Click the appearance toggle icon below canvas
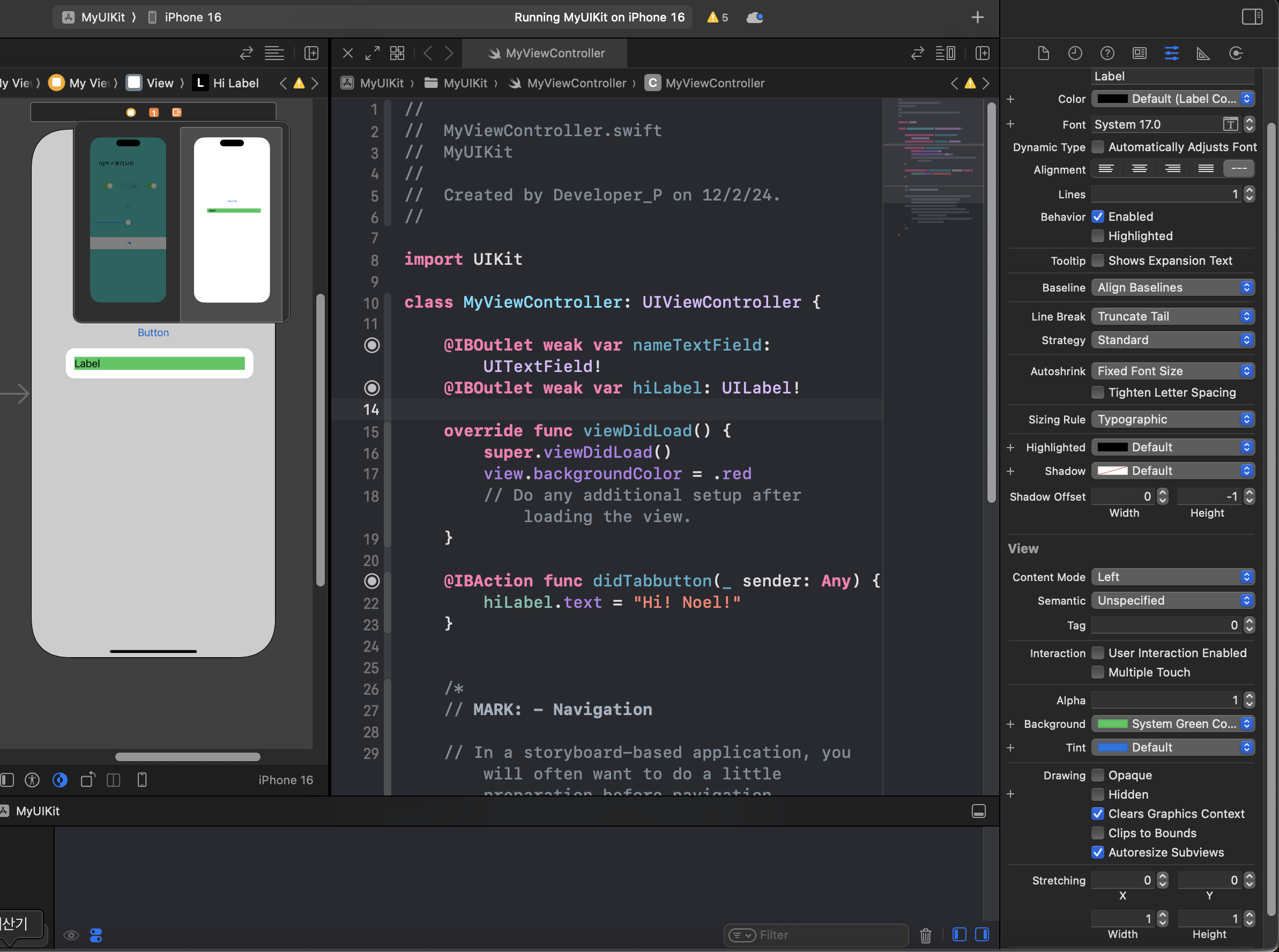 tap(60, 780)
